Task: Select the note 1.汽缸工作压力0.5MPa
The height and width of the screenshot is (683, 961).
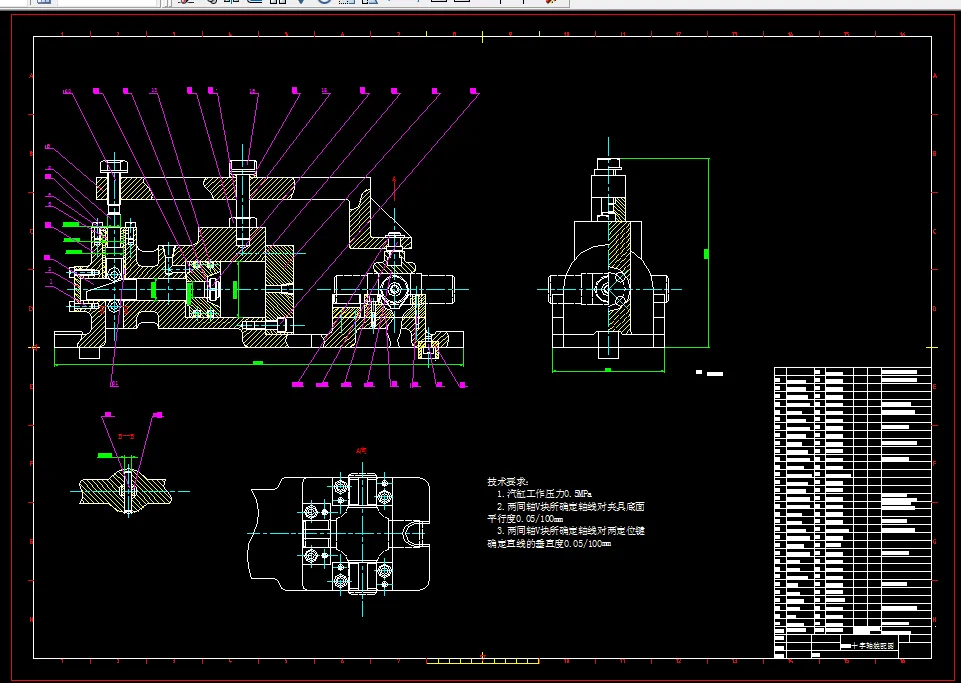Action: click(x=544, y=494)
